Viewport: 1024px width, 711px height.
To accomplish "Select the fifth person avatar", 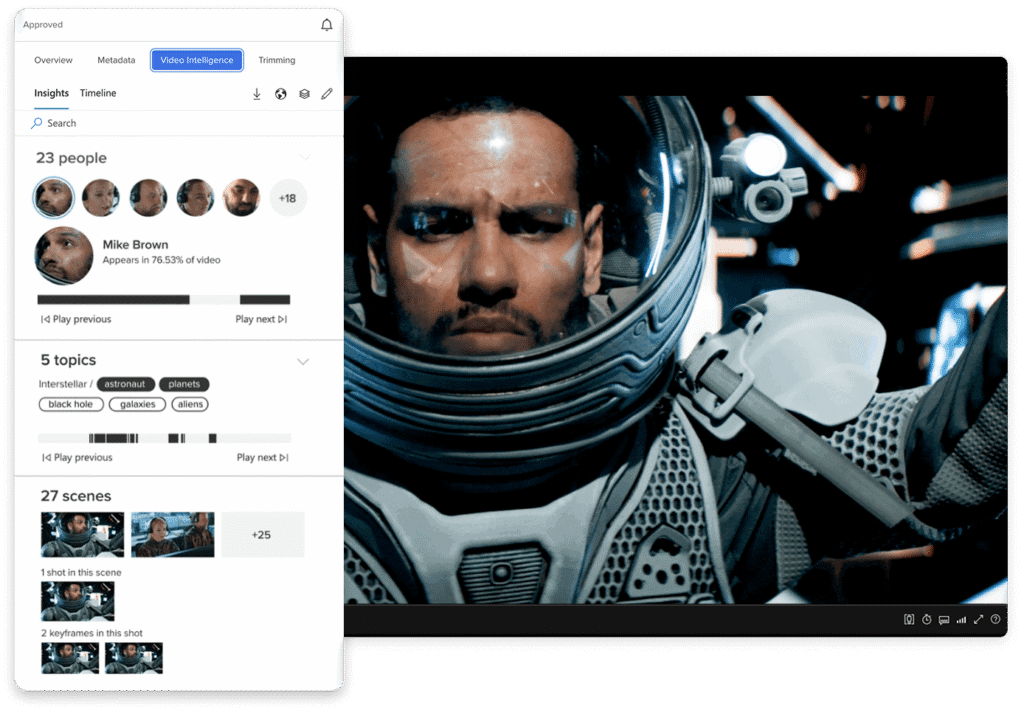I will click(242, 197).
